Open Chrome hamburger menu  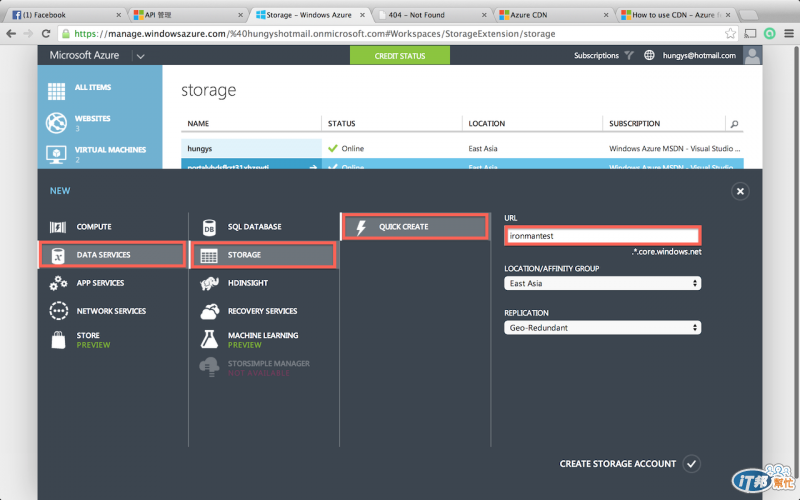789,34
